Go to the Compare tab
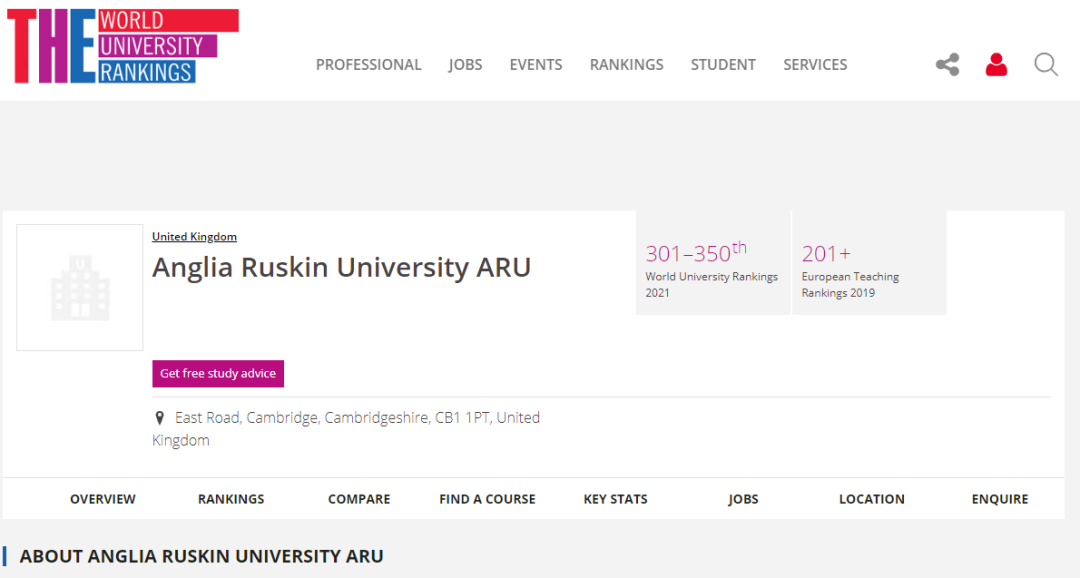The image size is (1080, 578). click(x=359, y=499)
